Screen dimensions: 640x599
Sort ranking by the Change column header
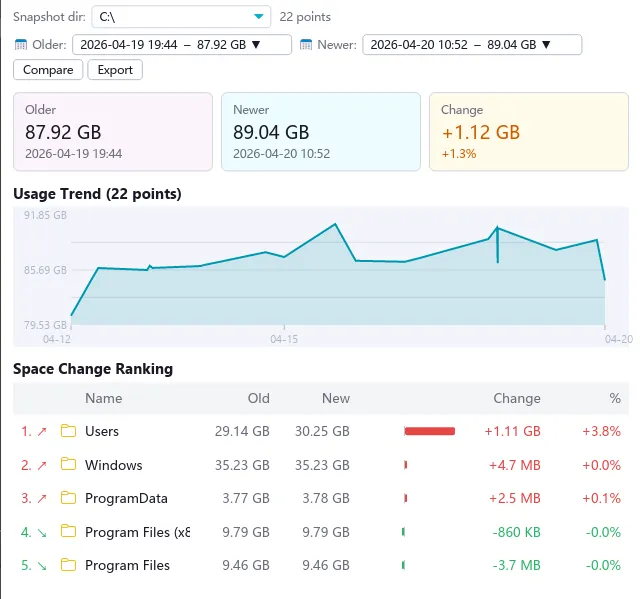(516, 398)
